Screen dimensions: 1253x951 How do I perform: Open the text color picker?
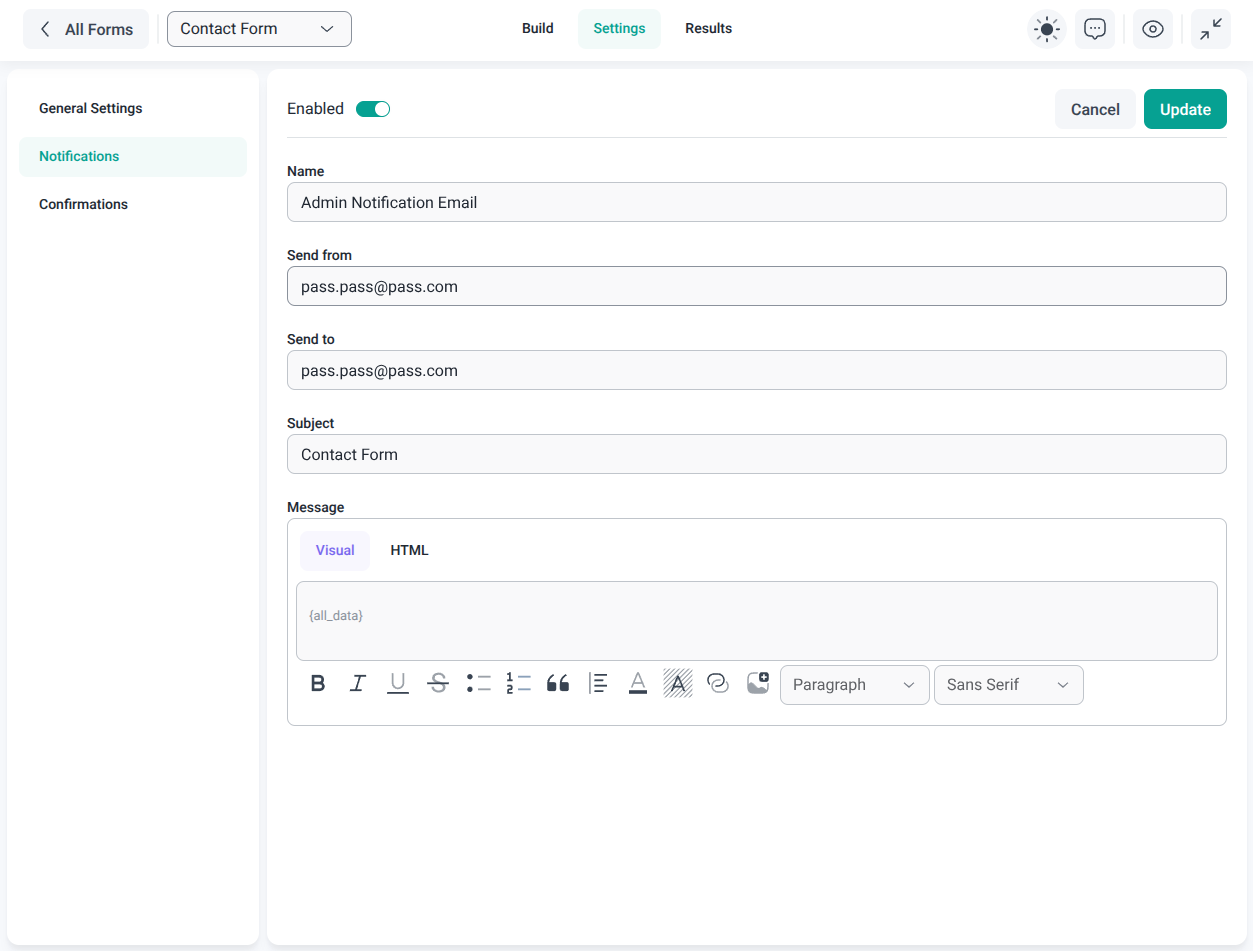638,684
